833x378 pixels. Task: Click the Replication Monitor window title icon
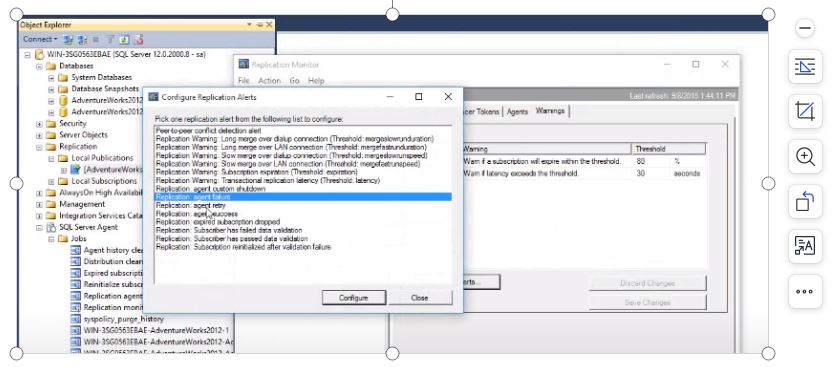(x=244, y=64)
